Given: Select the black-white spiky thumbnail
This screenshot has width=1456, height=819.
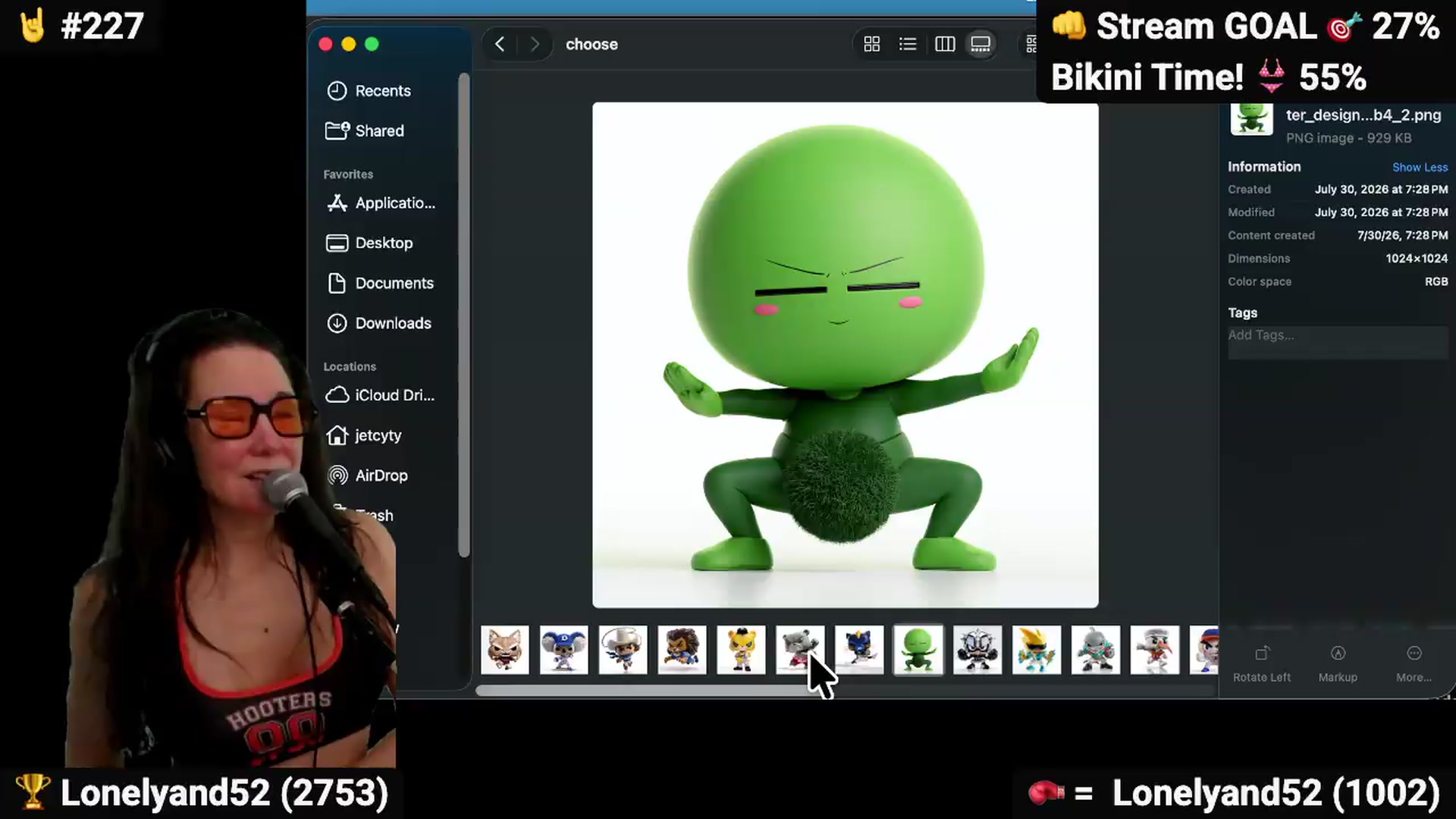Looking at the screenshot, I should point(977,650).
